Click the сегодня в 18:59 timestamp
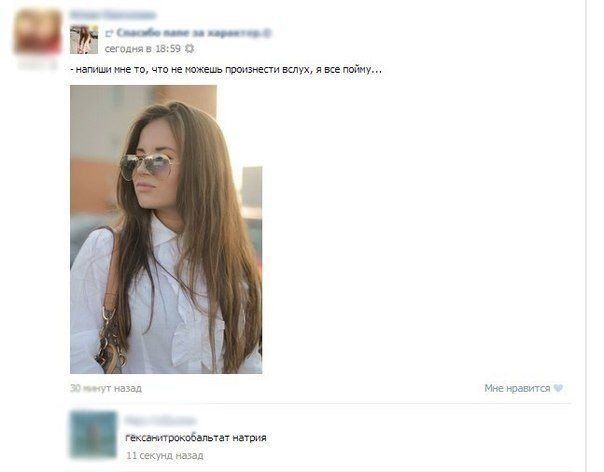The image size is (604, 472). [x=143, y=49]
